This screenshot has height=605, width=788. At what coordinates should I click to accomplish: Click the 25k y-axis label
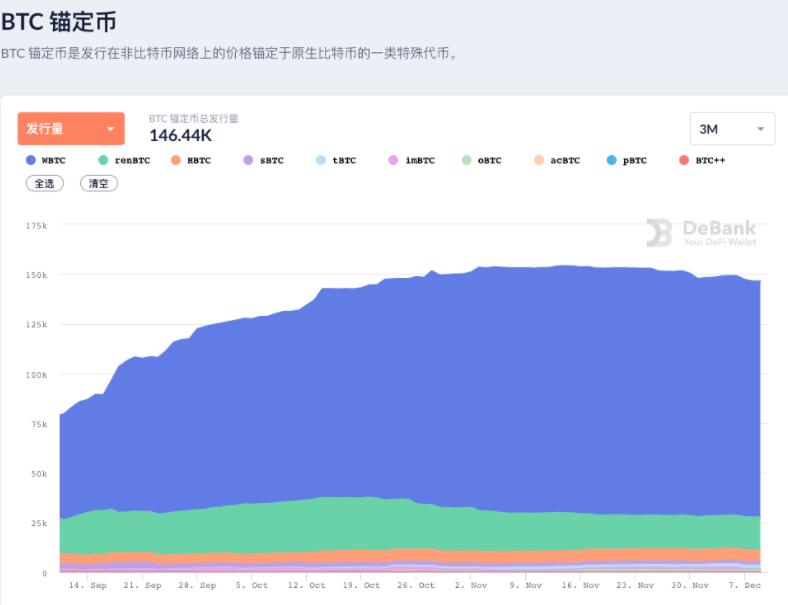[x=39, y=523]
